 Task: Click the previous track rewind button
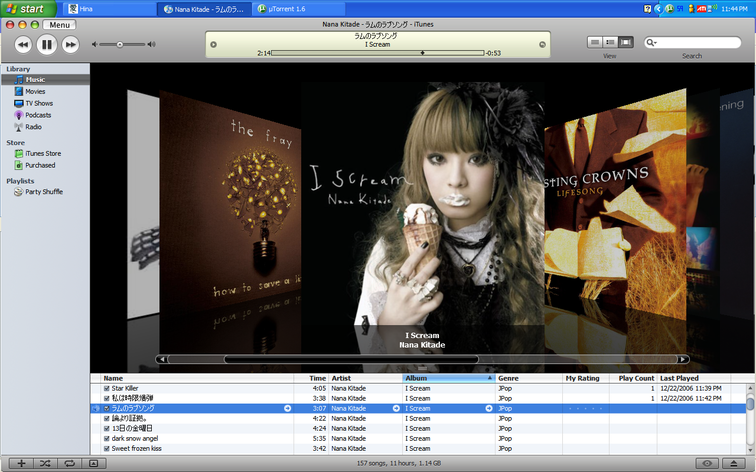(x=23, y=45)
